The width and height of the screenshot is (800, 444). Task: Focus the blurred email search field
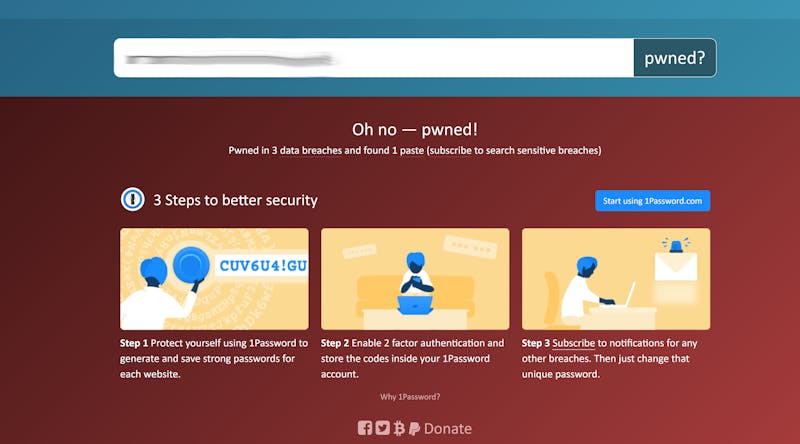[374, 58]
